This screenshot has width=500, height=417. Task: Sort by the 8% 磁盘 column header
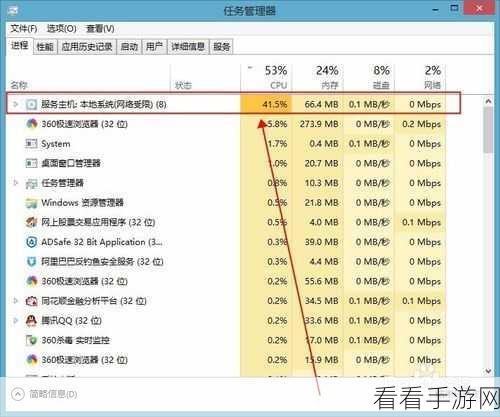click(369, 78)
